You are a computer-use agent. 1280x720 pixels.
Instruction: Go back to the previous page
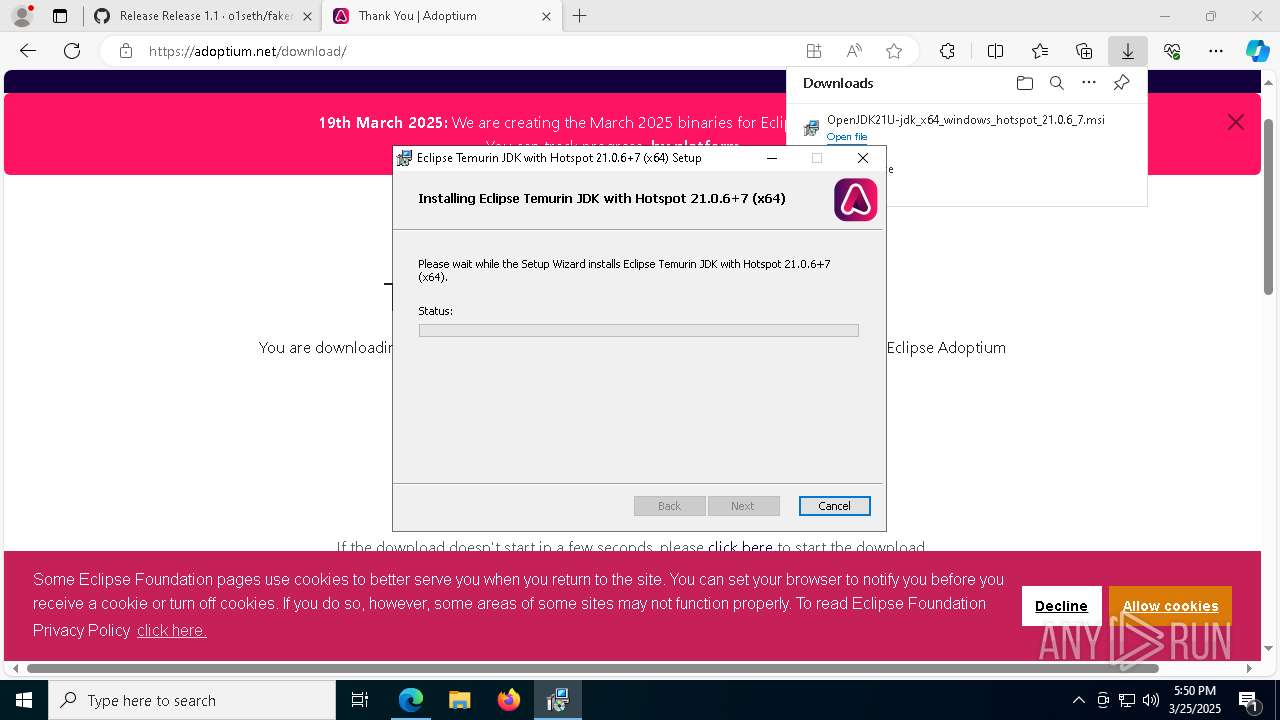28,51
